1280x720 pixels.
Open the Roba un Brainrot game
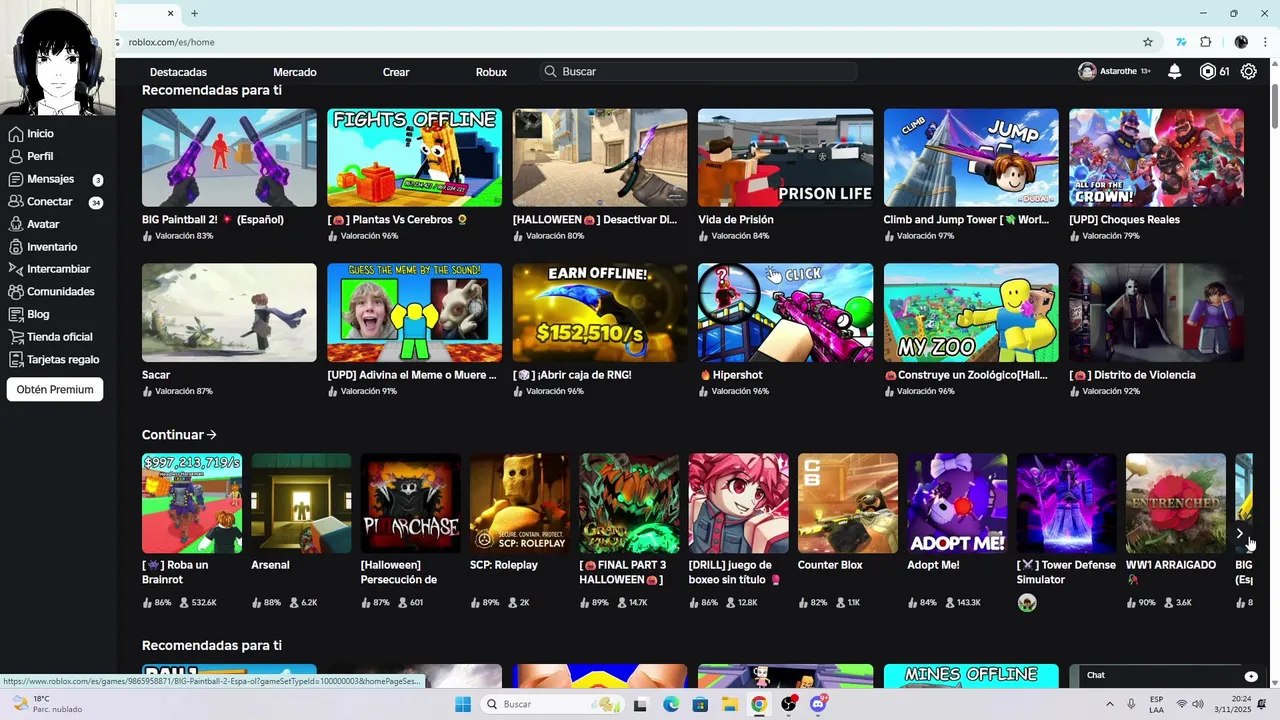(x=192, y=503)
